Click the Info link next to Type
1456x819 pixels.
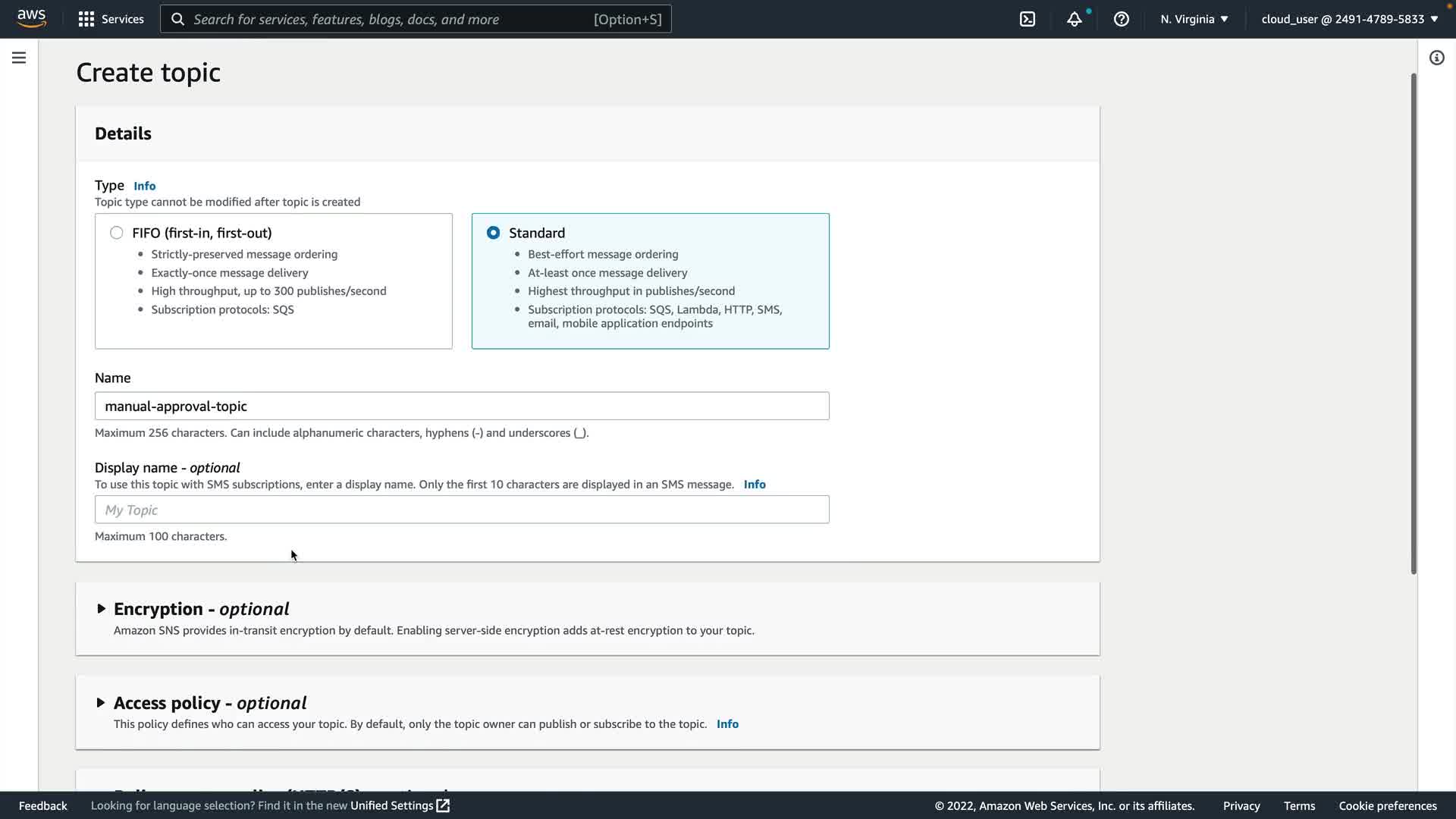pyautogui.click(x=144, y=186)
